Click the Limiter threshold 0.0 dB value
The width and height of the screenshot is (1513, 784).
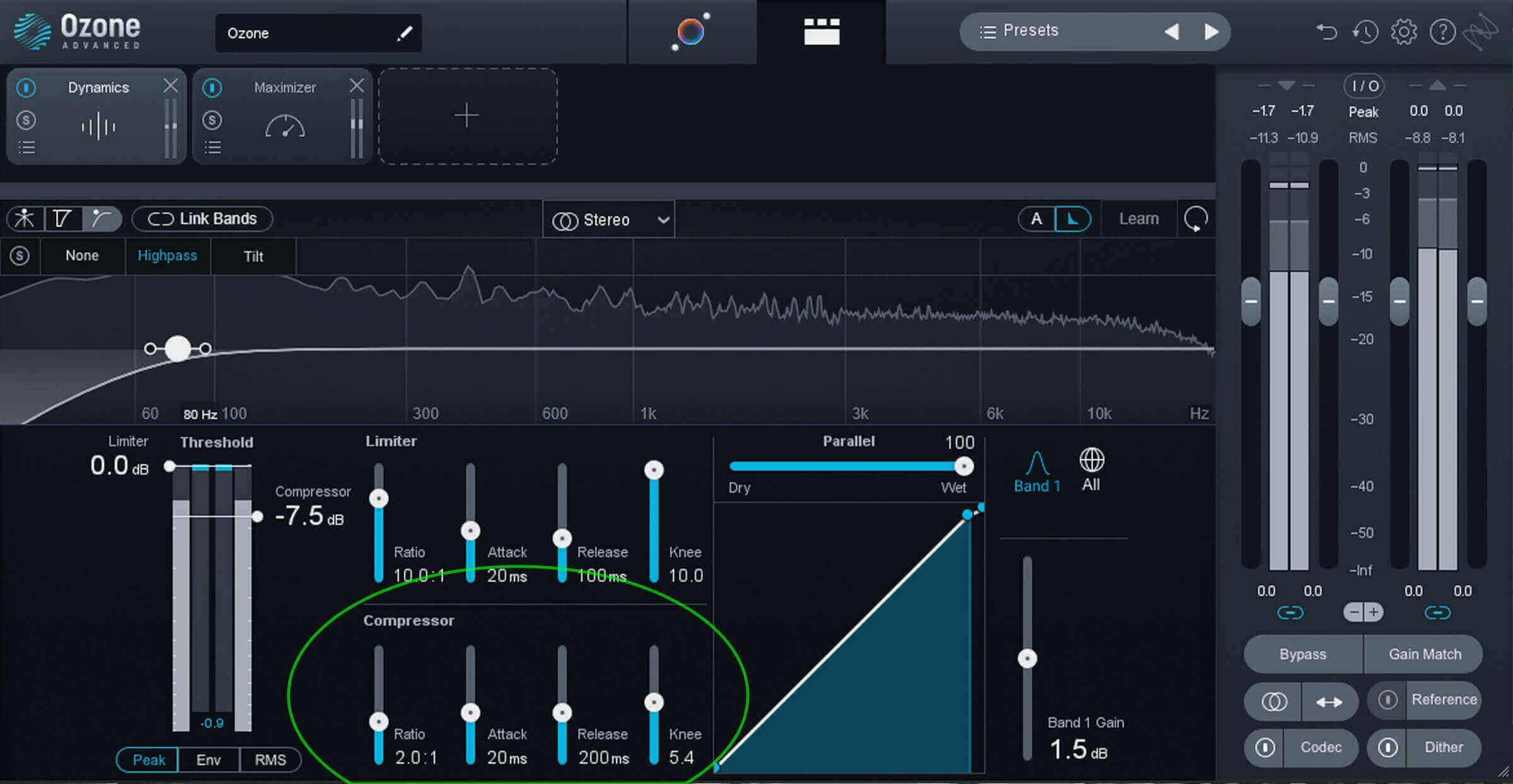pyautogui.click(x=119, y=466)
